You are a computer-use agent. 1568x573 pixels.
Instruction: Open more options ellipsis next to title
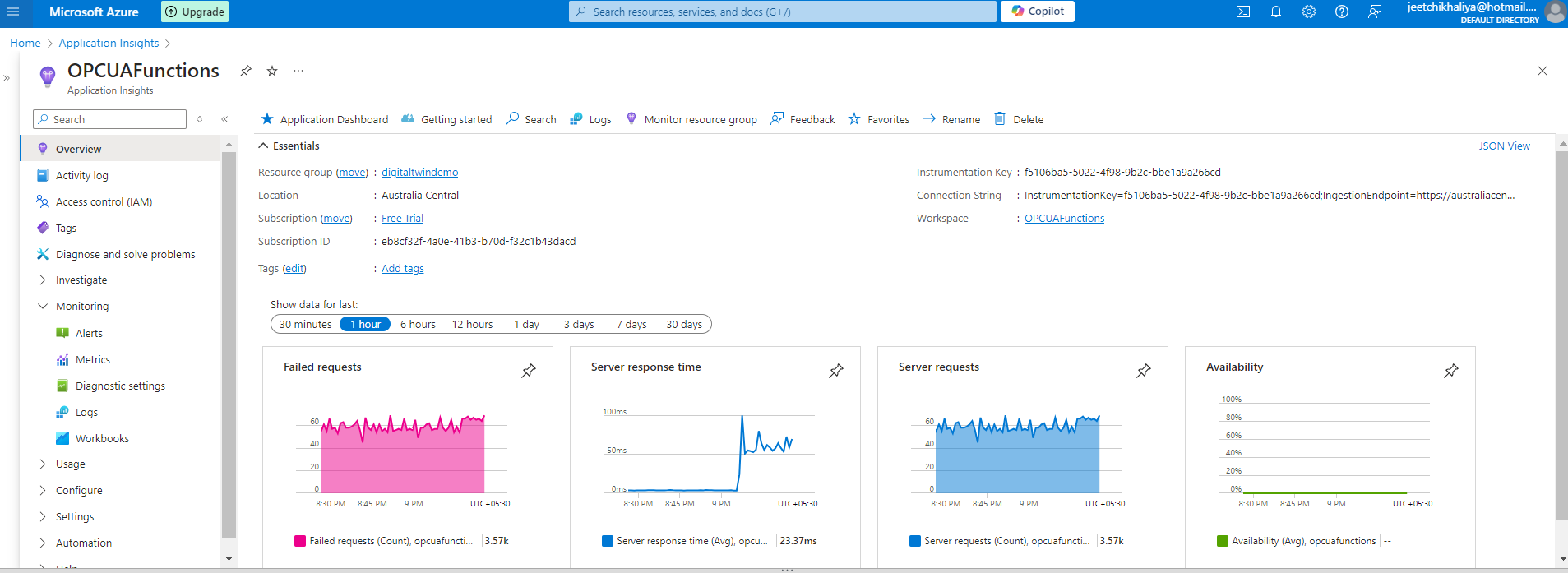(298, 71)
